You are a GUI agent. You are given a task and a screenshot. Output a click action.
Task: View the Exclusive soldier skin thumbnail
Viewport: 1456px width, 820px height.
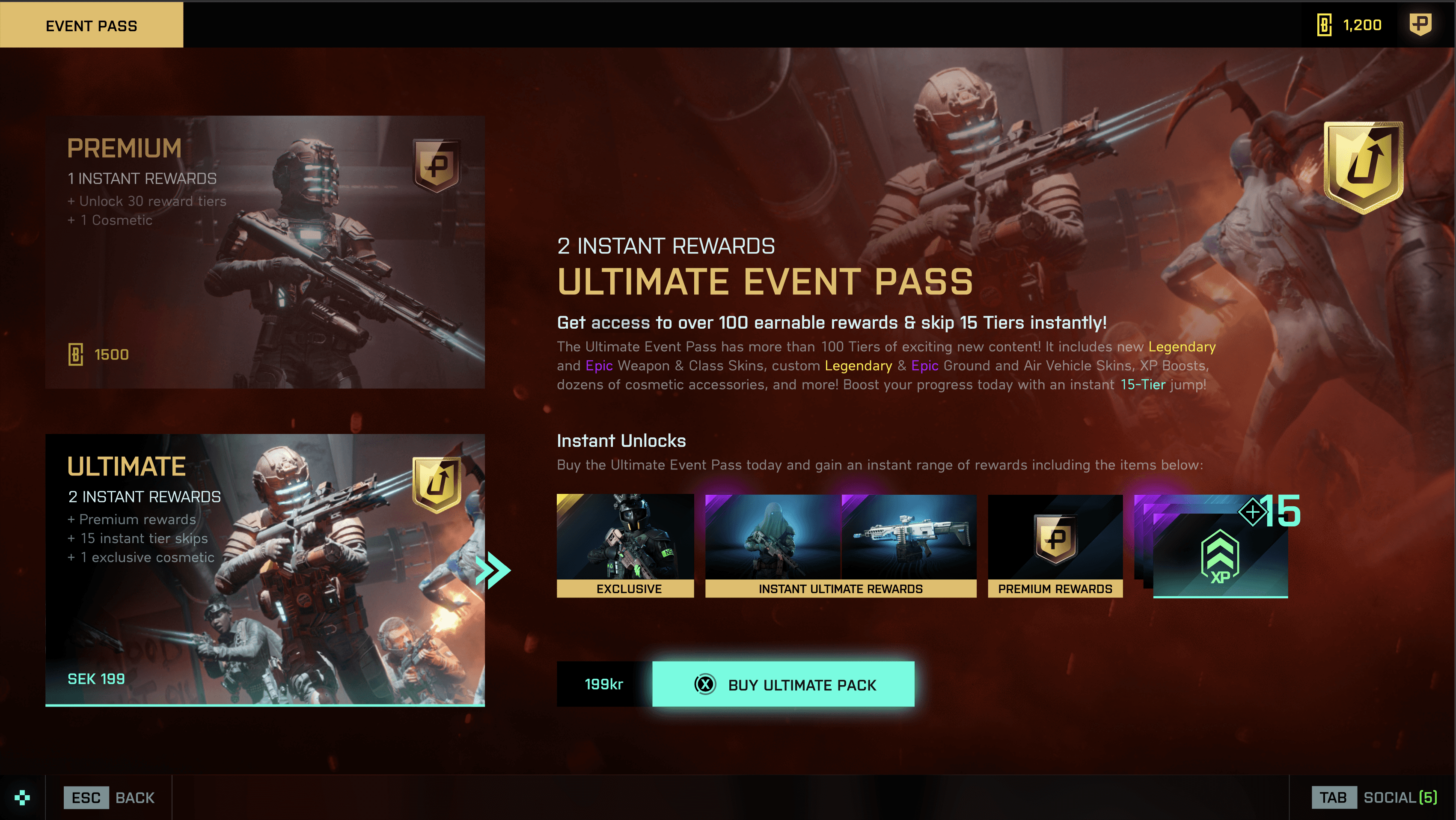pos(625,545)
